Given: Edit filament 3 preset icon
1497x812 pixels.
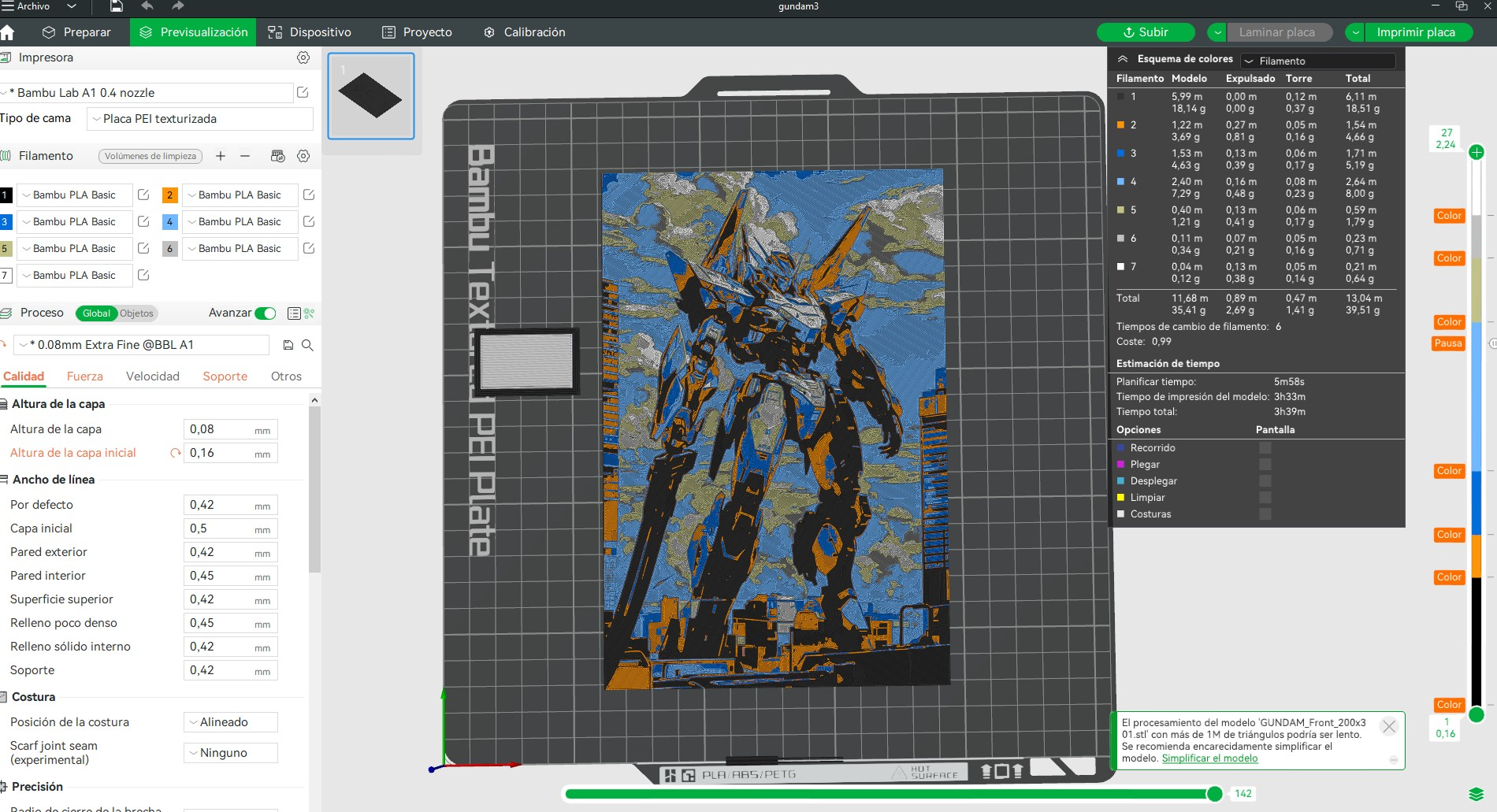Looking at the screenshot, I should point(143,221).
